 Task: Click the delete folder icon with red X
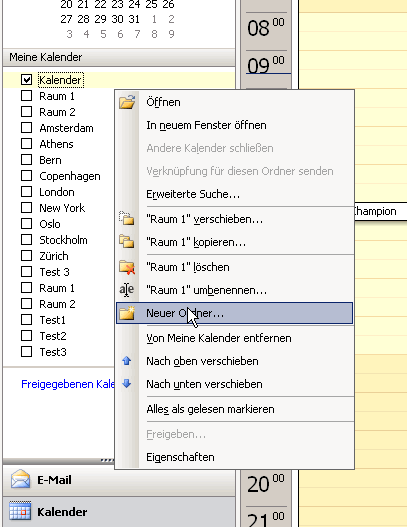coord(127,267)
